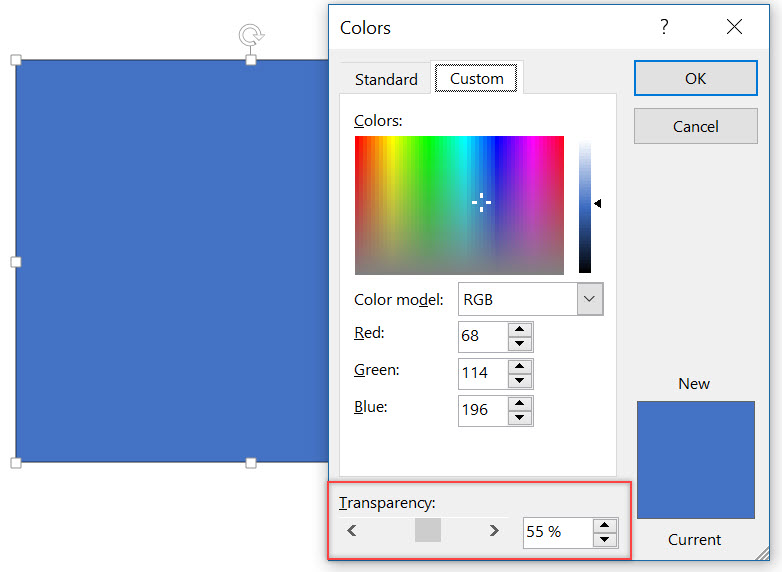Decrease the Green value
Viewport: 782px width, 572px height.
point(520,381)
